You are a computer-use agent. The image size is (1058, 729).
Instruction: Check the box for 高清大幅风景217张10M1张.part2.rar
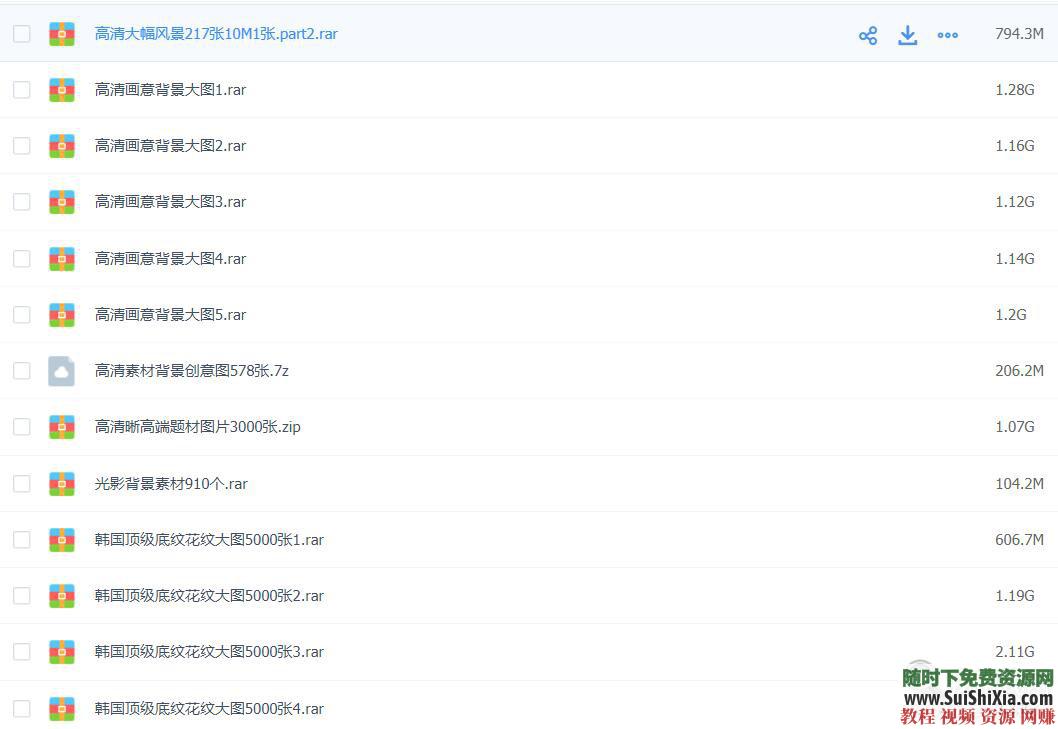coord(21,33)
